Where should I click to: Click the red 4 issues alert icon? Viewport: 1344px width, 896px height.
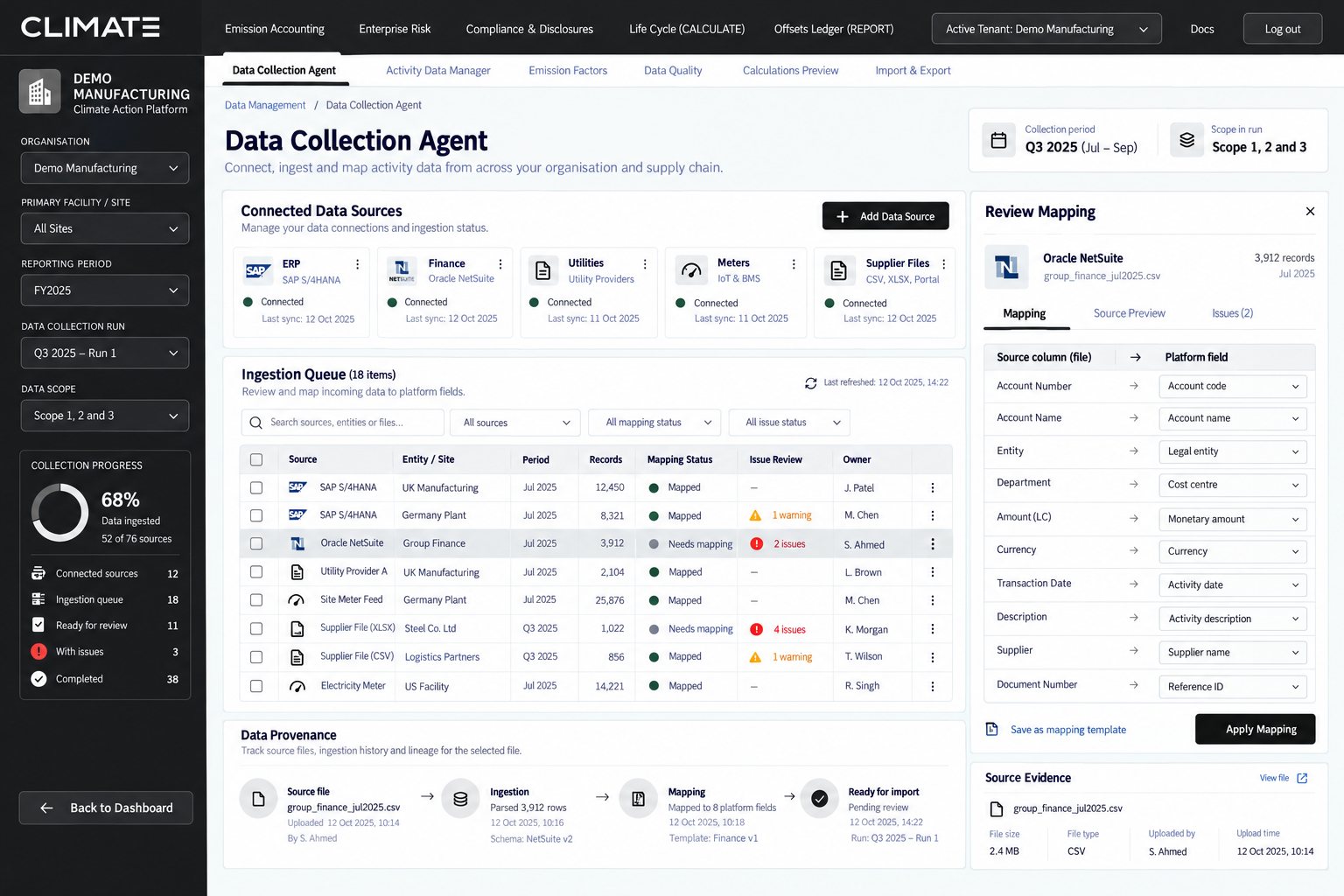[756, 629]
